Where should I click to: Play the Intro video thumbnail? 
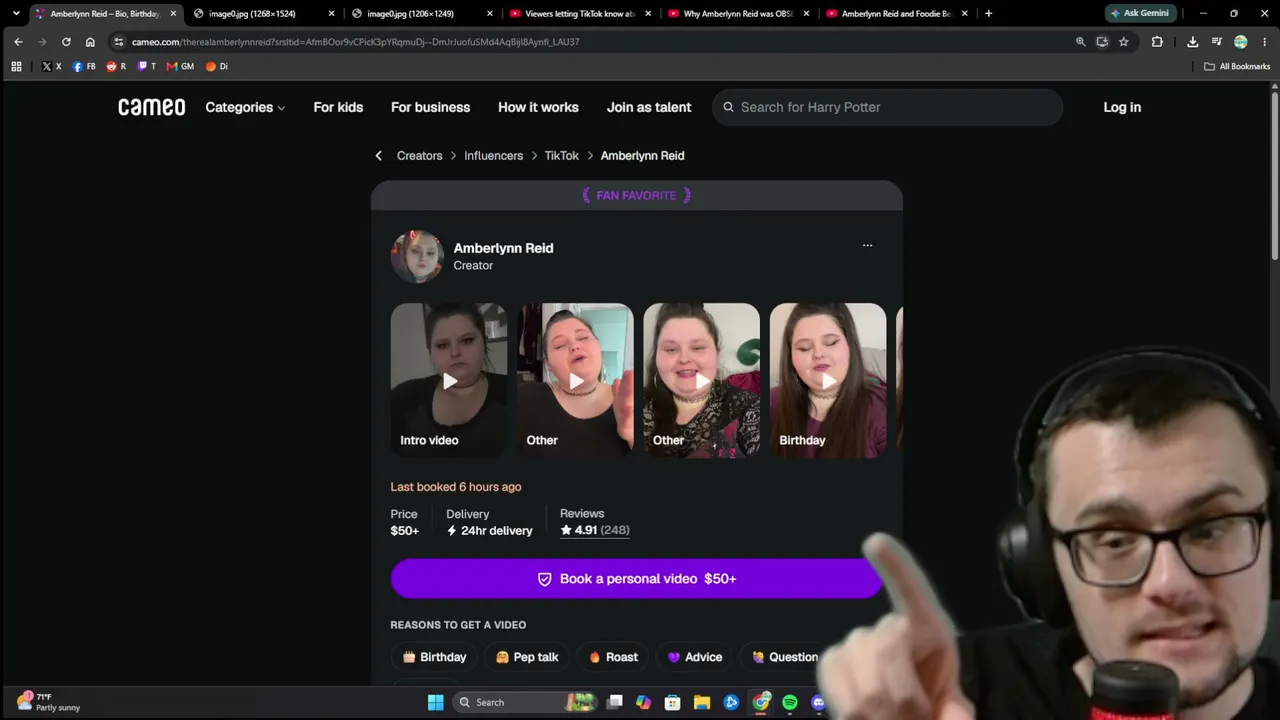click(449, 380)
